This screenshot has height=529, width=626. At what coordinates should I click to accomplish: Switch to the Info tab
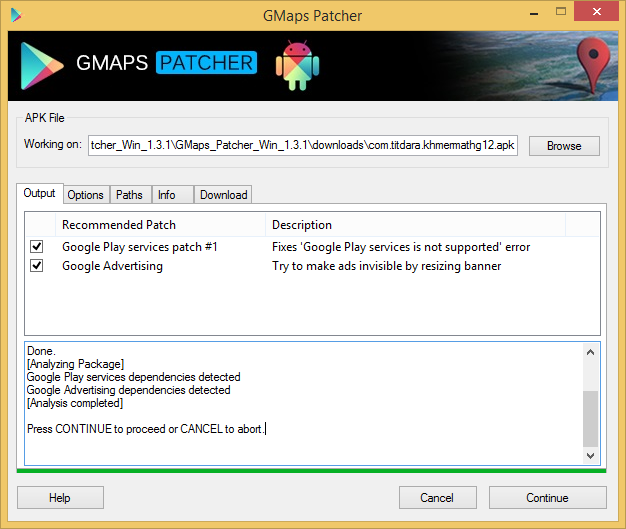tap(172, 195)
